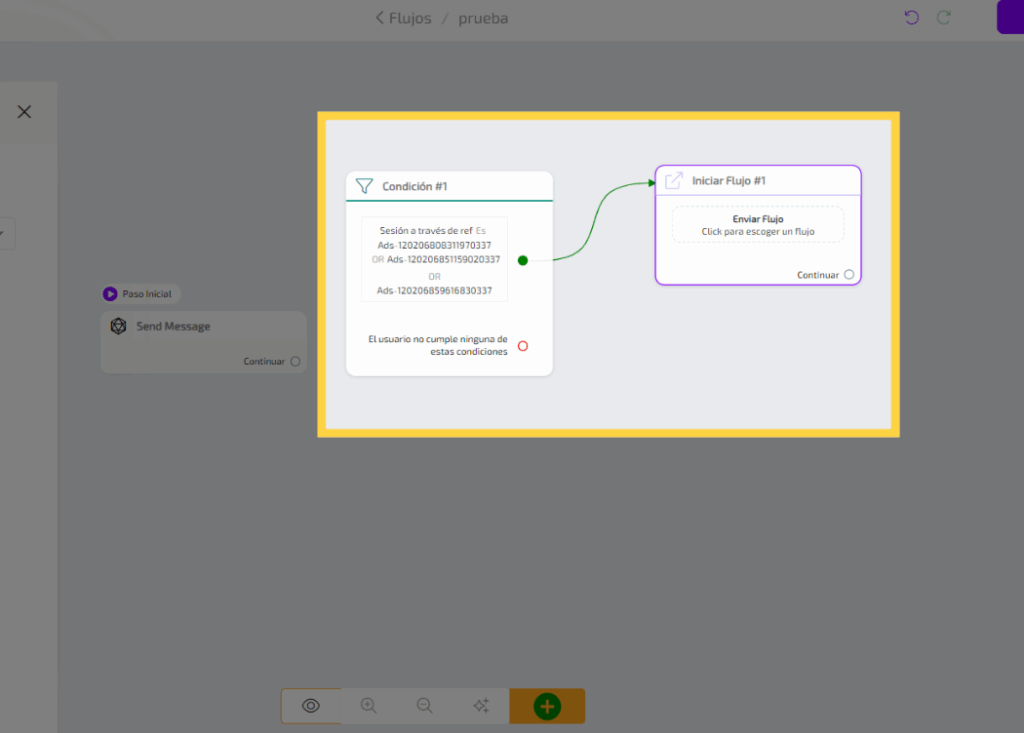Click the prueba flow name in breadcrumb
The image size is (1024, 733).
pyautogui.click(x=483, y=18)
